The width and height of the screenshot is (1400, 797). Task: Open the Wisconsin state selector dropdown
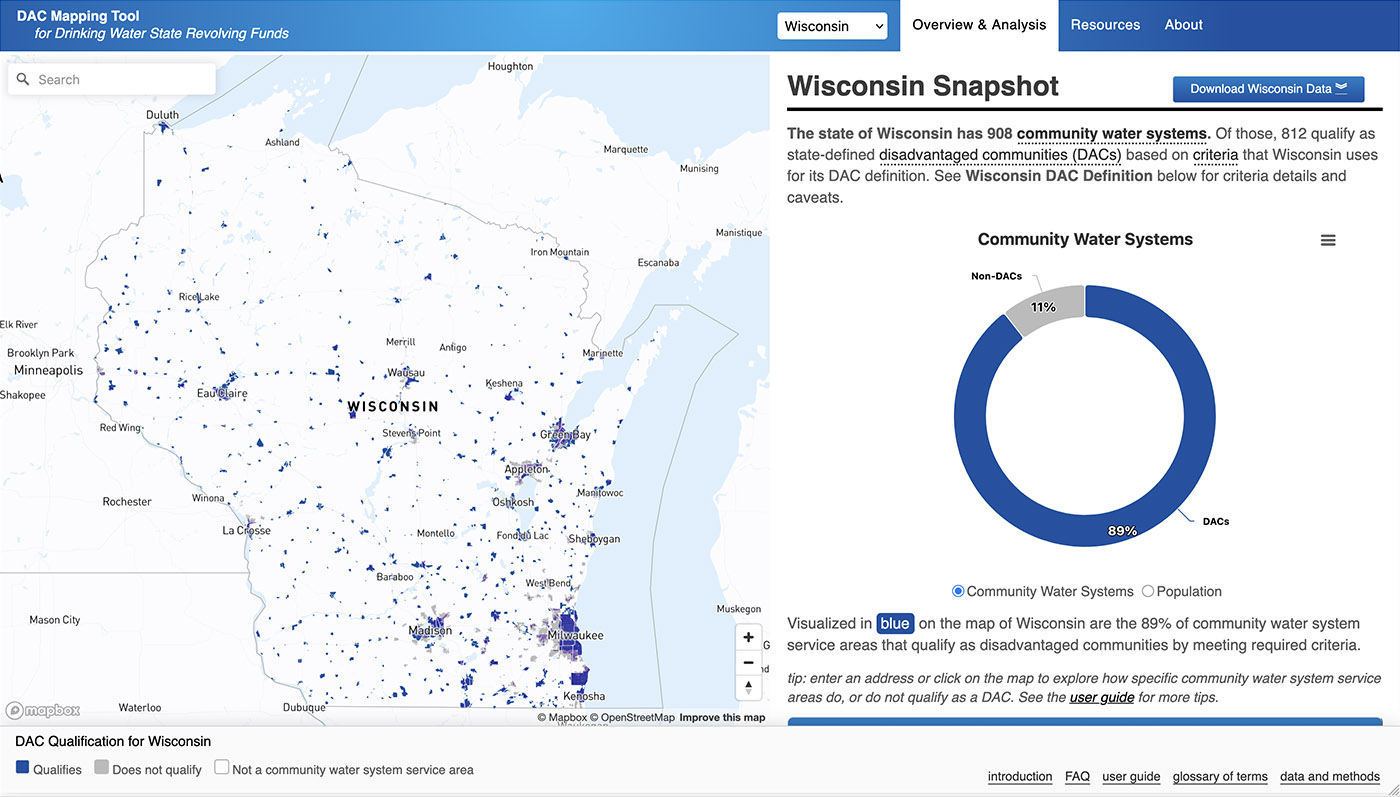832,26
